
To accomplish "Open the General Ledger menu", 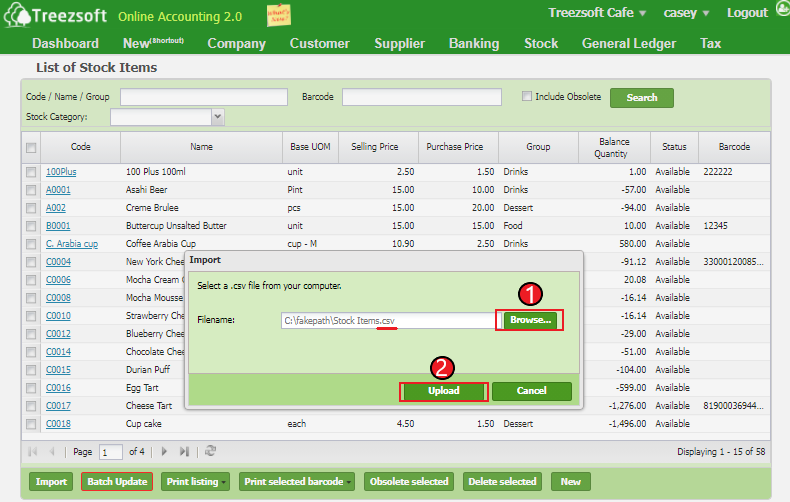I will pos(628,43).
